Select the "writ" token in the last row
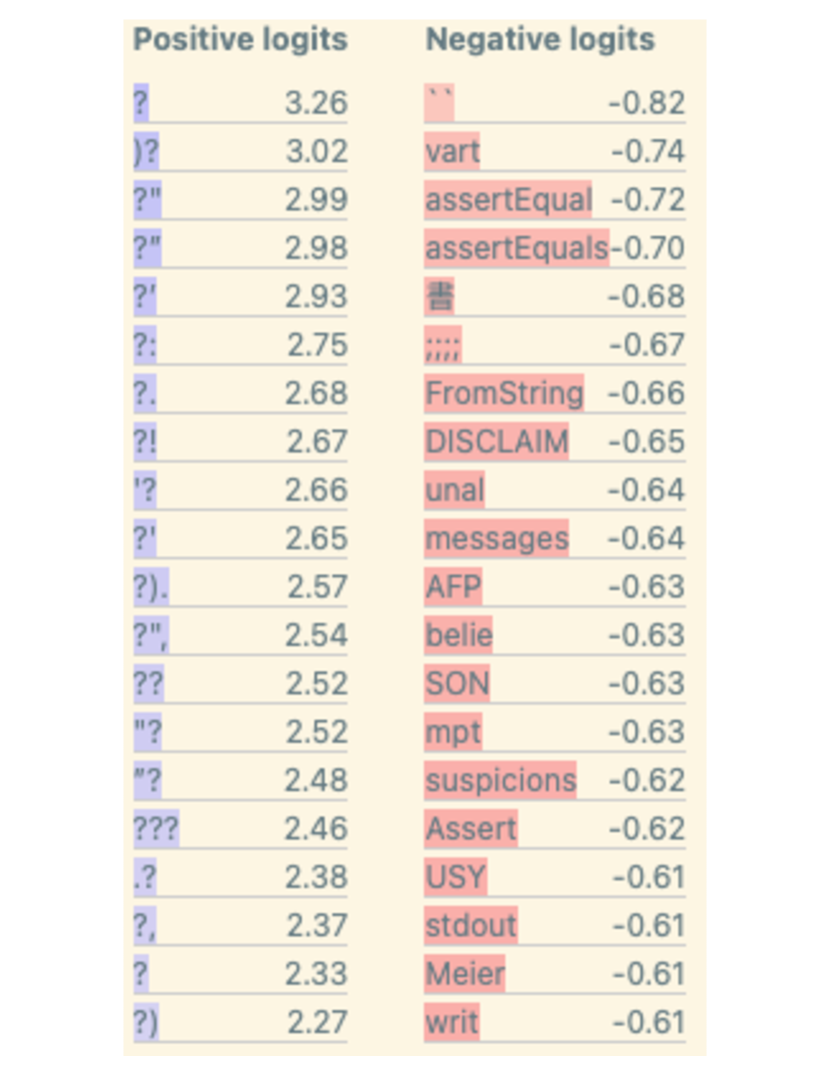The height and width of the screenshot is (1075, 830). point(451,1022)
